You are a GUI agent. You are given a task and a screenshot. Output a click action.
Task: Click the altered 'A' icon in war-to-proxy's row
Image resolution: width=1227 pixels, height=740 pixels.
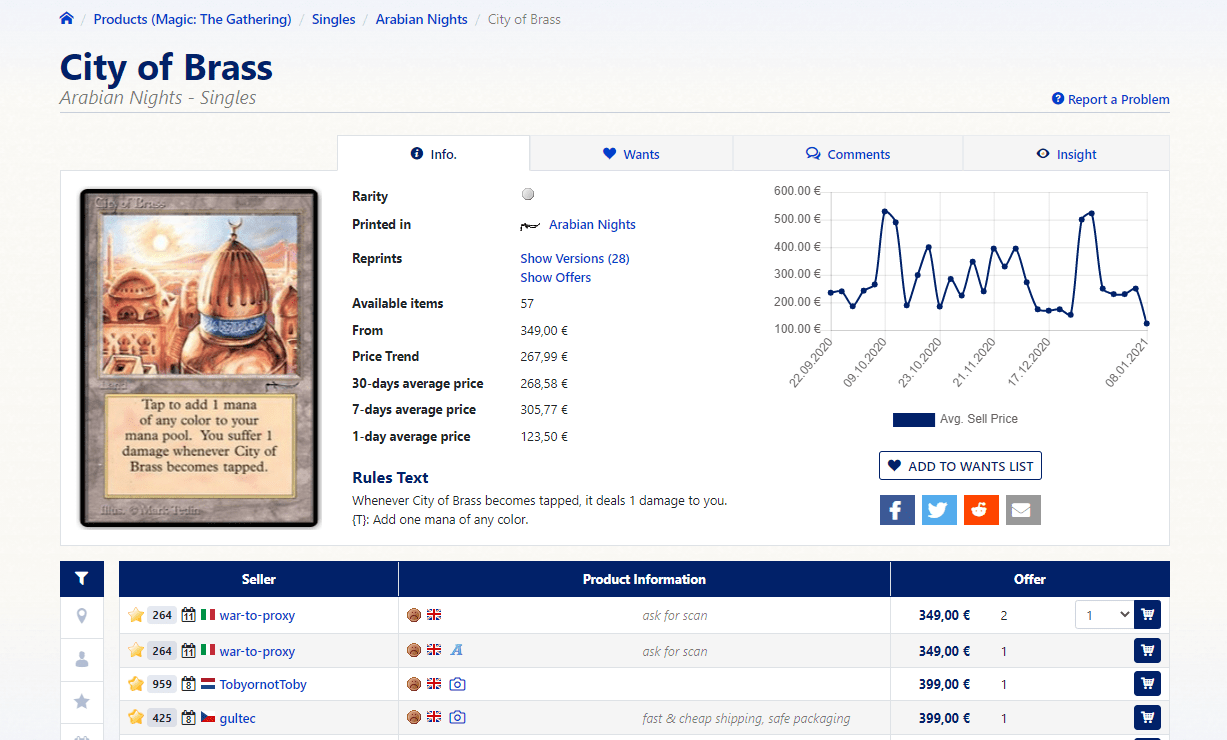tap(457, 650)
